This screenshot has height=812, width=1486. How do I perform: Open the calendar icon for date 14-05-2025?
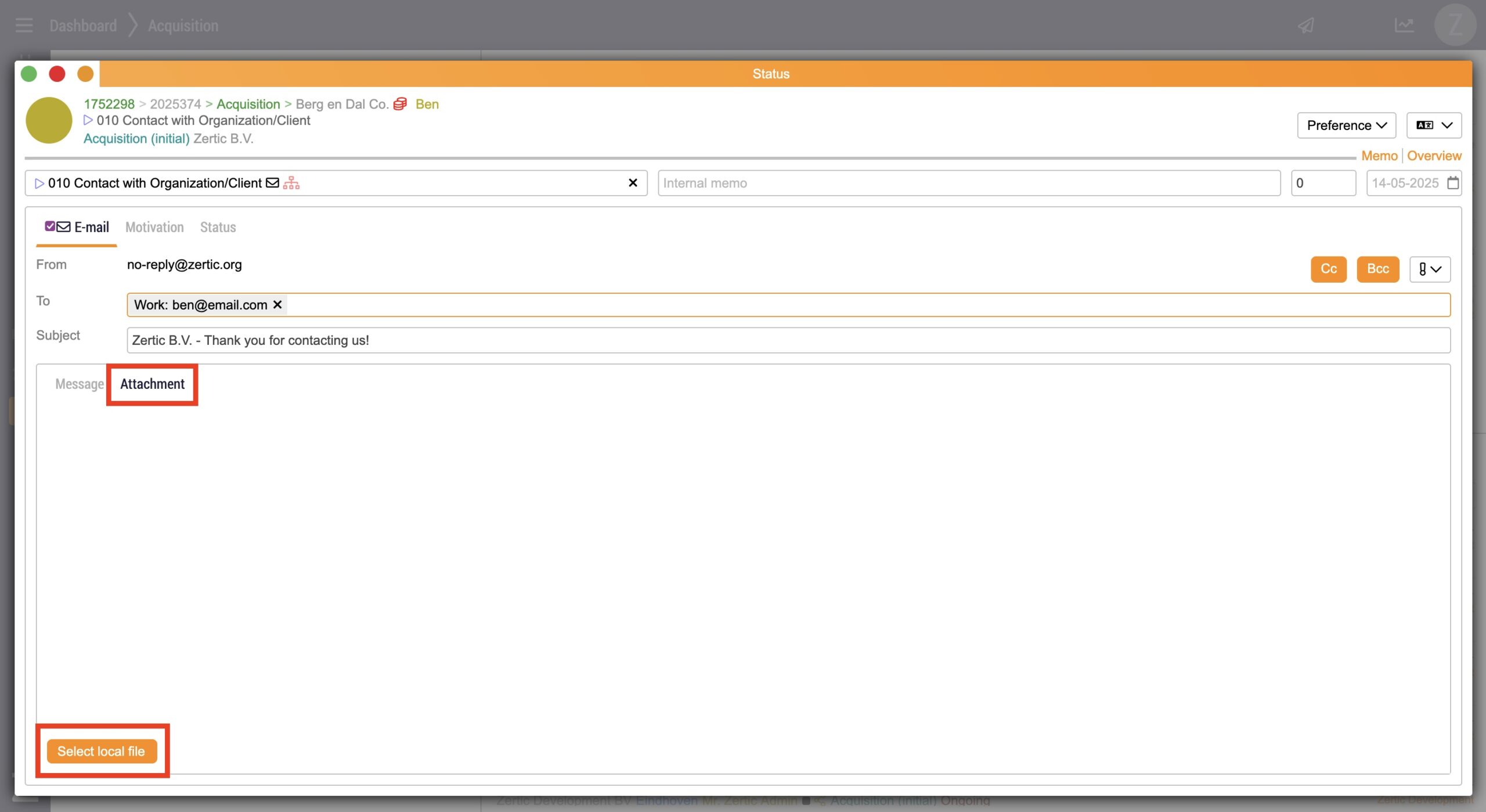tap(1453, 183)
